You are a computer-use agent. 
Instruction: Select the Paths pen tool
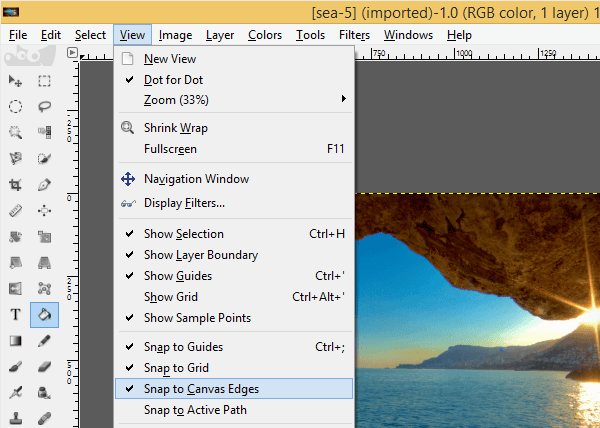tap(44, 185)
